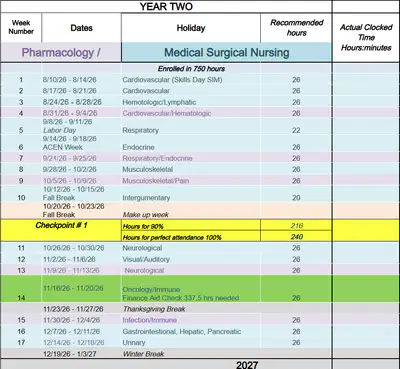
Task: Click the Holiday column header
Action: coord(191,28)
